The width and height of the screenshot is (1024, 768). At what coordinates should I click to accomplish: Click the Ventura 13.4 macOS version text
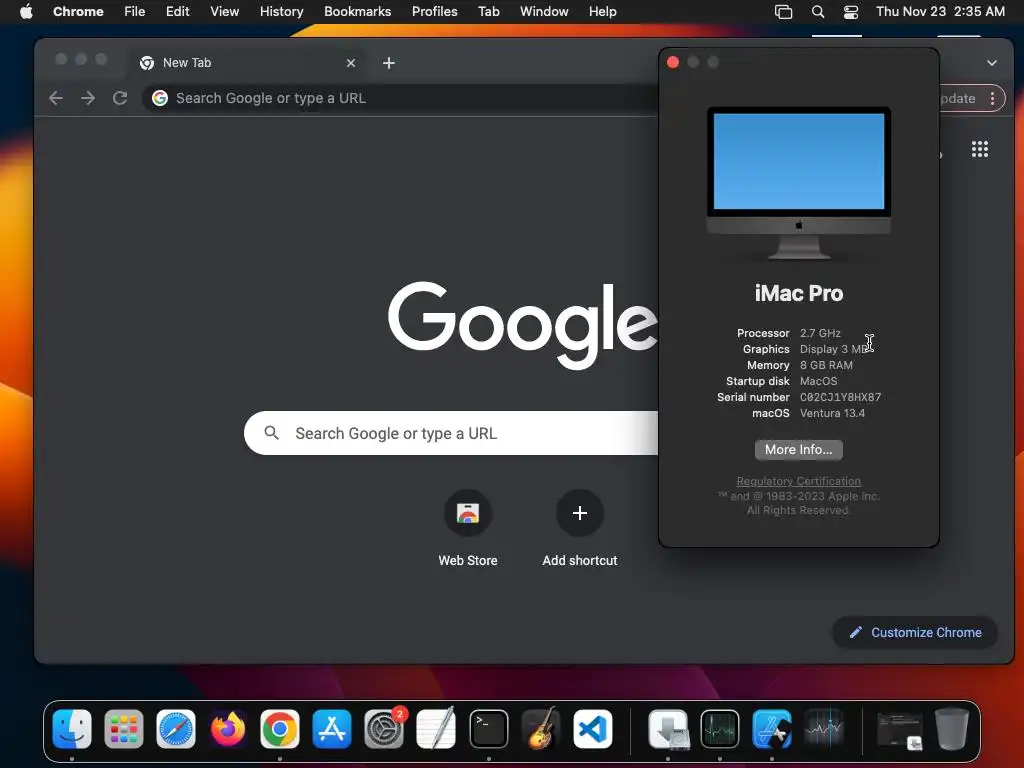(832, 413)
